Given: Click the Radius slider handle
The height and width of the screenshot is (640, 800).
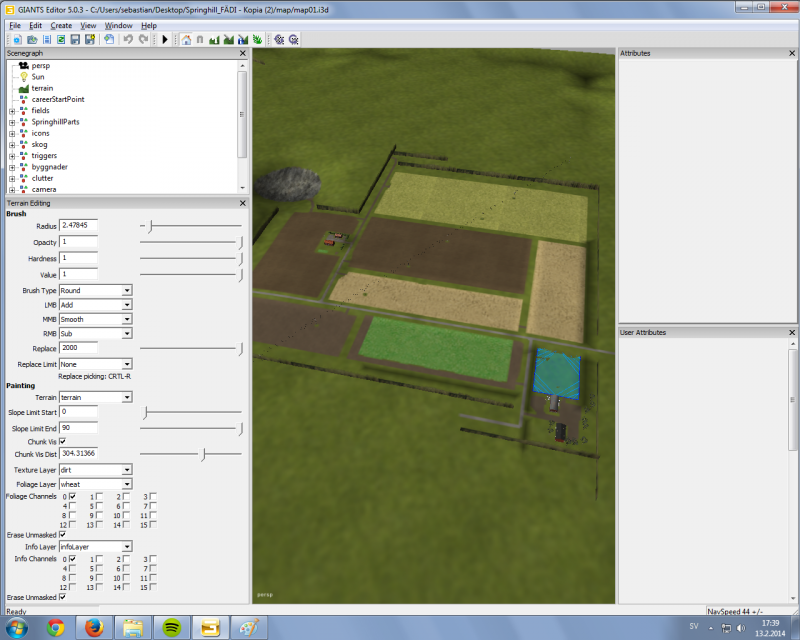Looking at the screenshot, I should pyautogui.click(x=151, y=226).
